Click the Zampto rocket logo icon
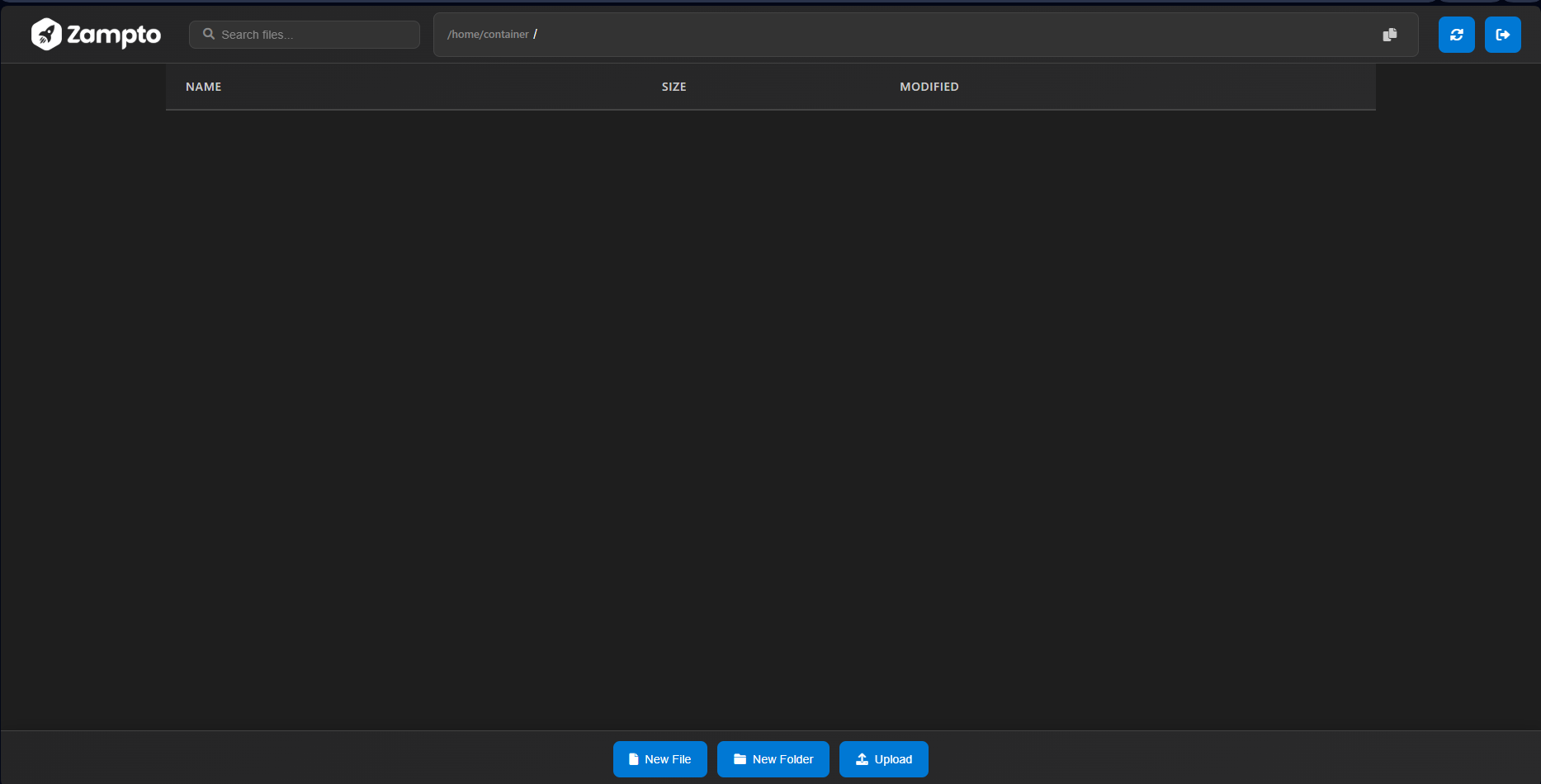Viewport: 1541px width, 784px height. [47, 34]
